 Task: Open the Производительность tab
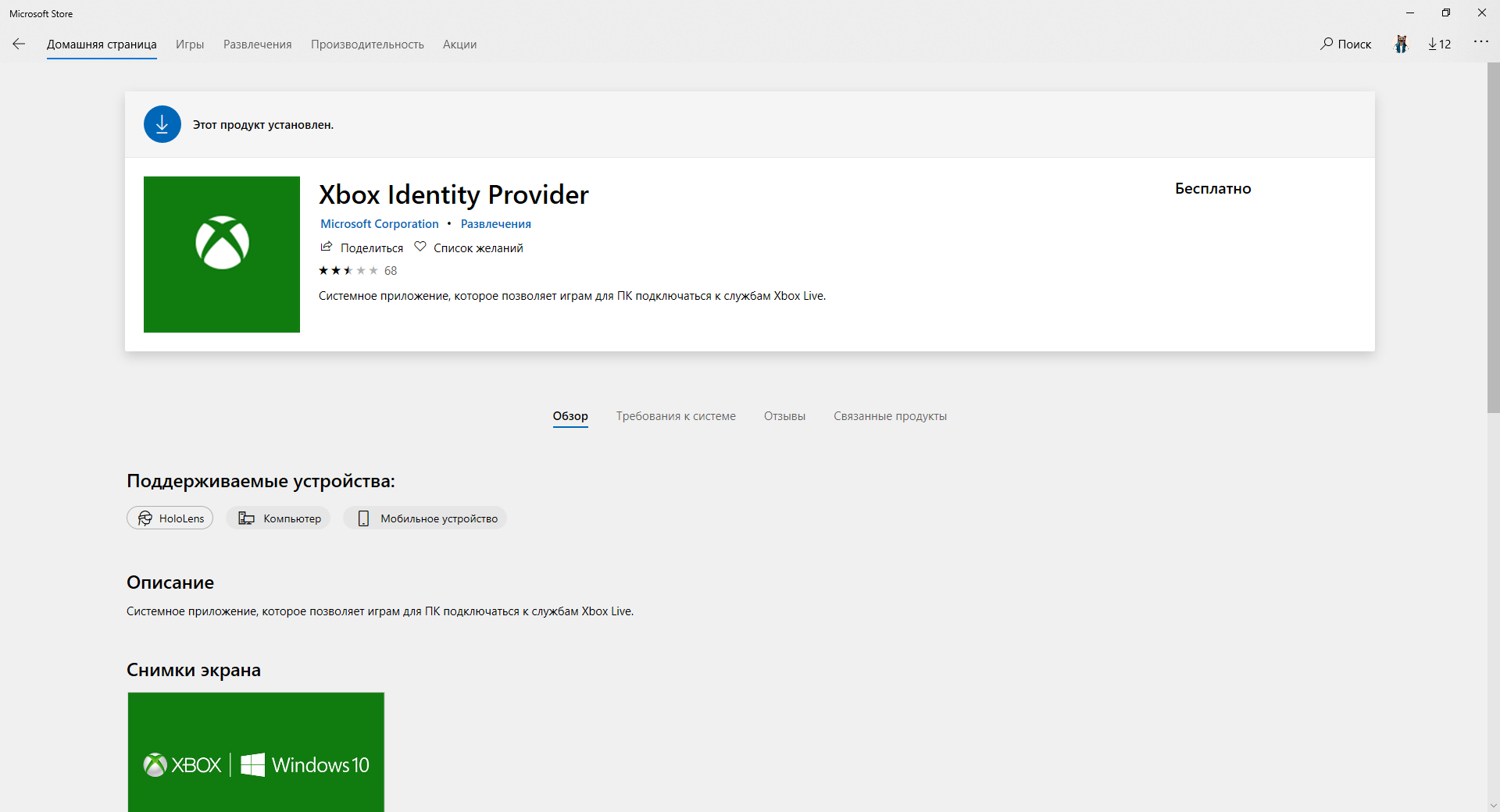click(x=367, y=45)
